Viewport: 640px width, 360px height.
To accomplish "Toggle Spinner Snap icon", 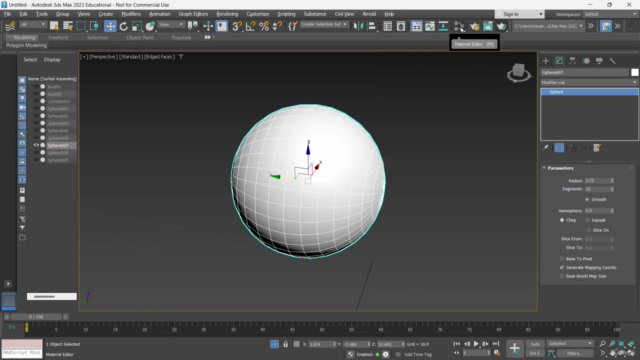I will 277,26.
